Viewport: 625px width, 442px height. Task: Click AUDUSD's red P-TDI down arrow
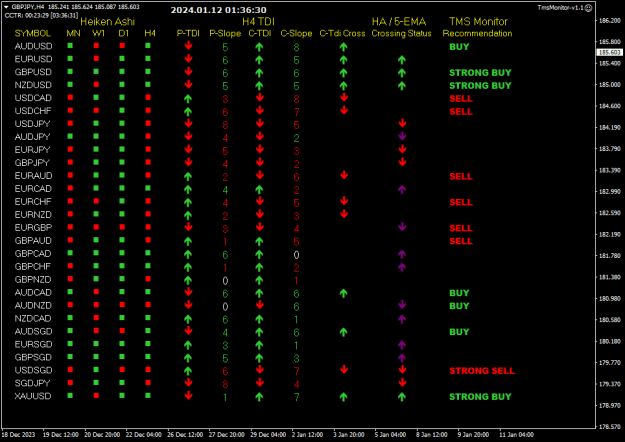(189, 46)
